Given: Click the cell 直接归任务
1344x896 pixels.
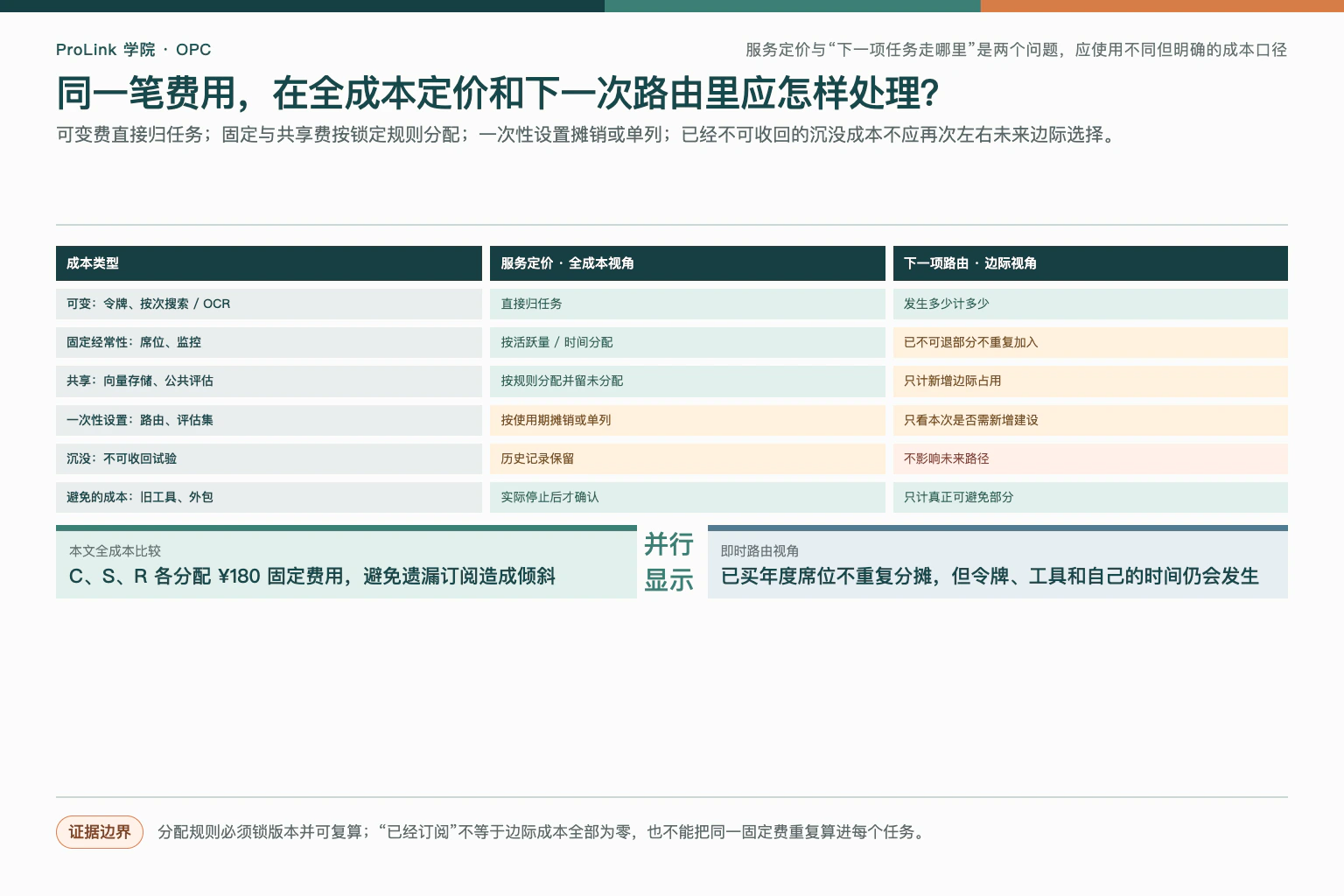Looking at the screenshot, I should click(688, 304).
